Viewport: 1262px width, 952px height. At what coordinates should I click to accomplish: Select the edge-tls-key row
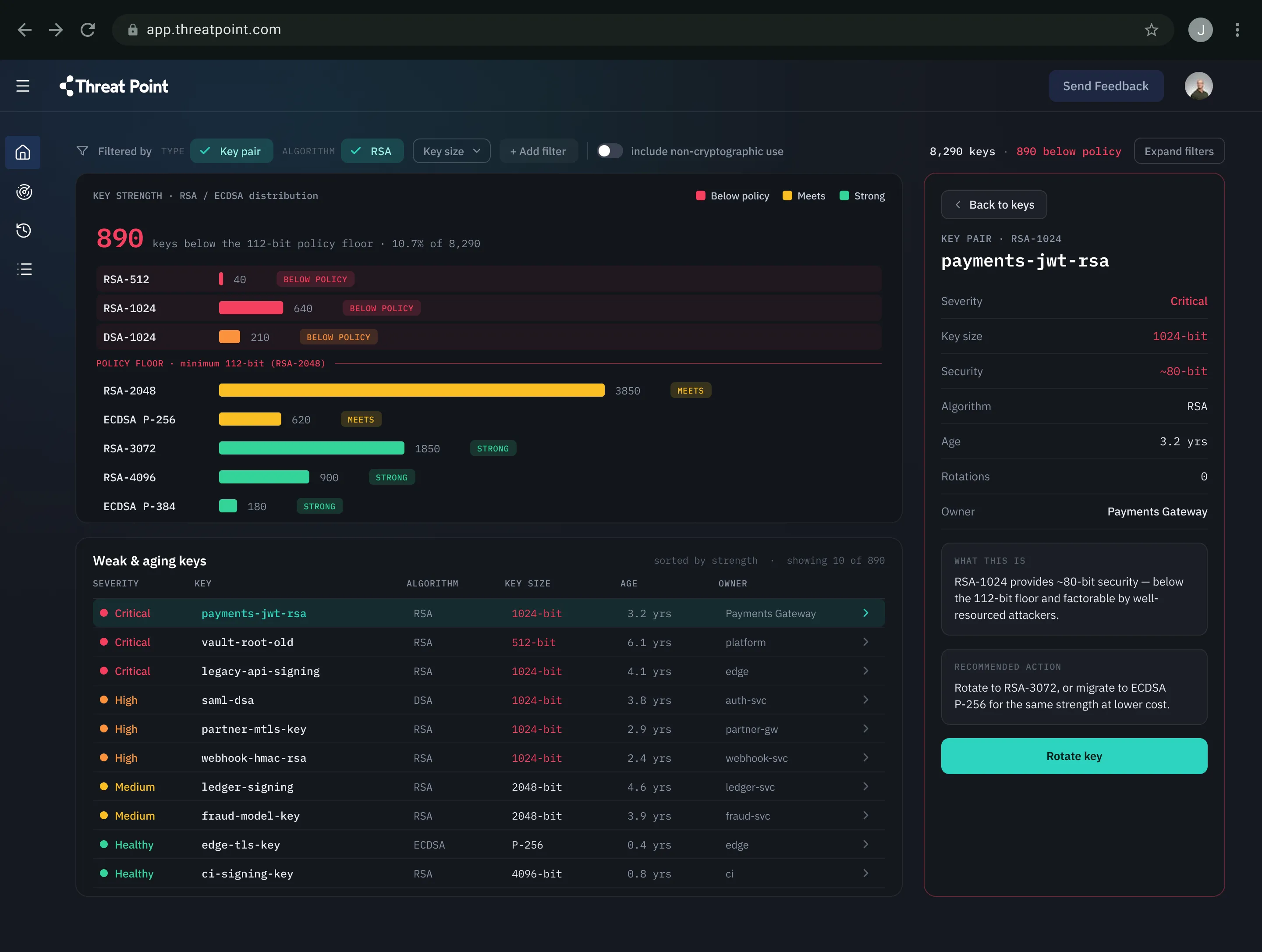coord(489,845)
